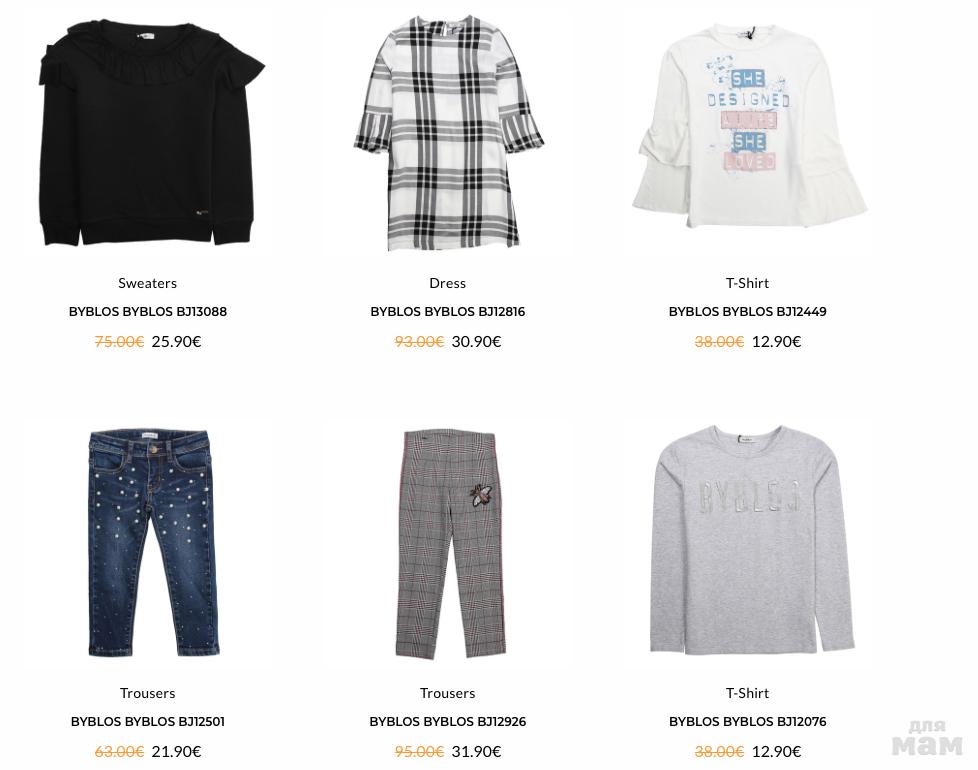This screenshot has width=978, height=770.
Task: Click the 25.90€ sale price
Action: (x=176, y=341)
